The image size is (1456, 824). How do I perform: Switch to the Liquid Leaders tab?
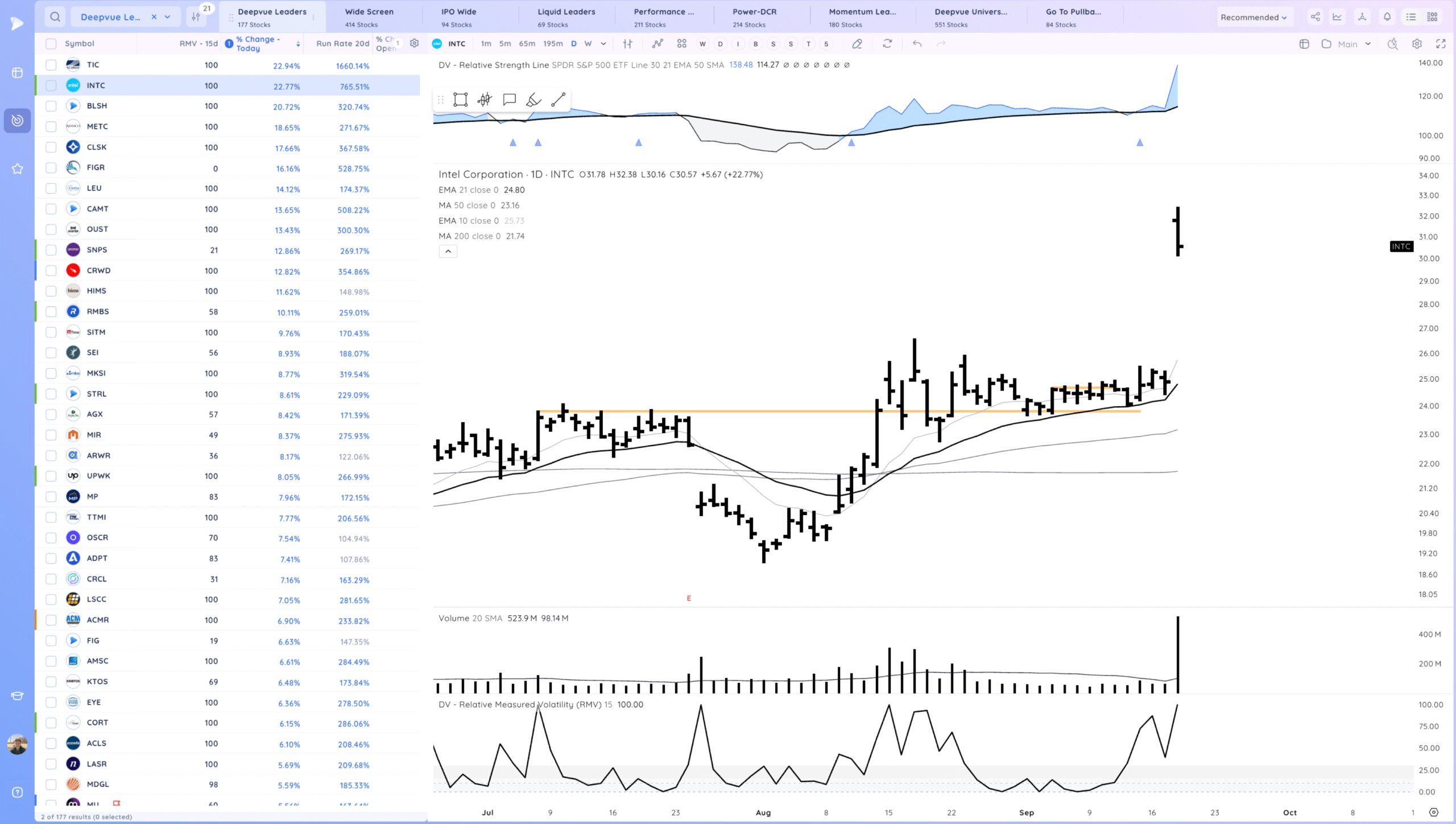point(566,17)
